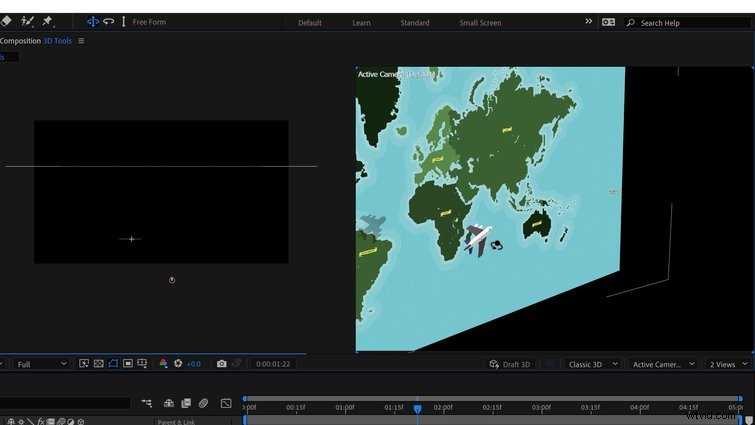
Task: Click the adjustment layer column header
Action: 71,422
